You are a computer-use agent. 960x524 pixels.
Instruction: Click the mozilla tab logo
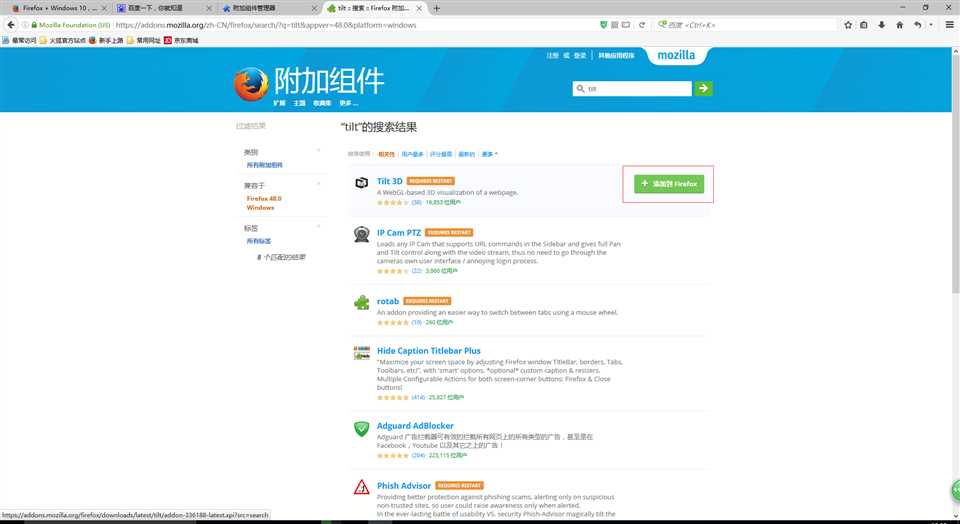pyautogui.click(x=676, y=55)
